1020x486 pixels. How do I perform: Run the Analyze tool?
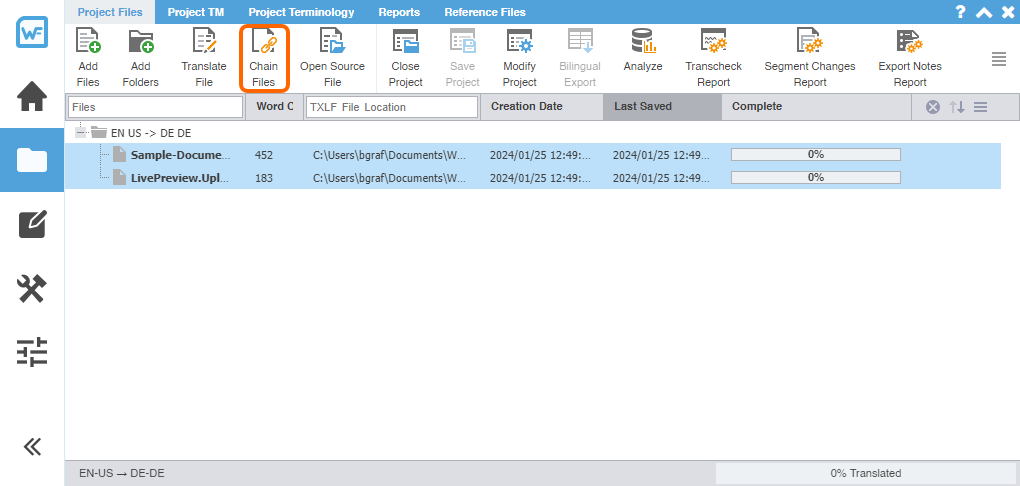(x=643, y=43)
